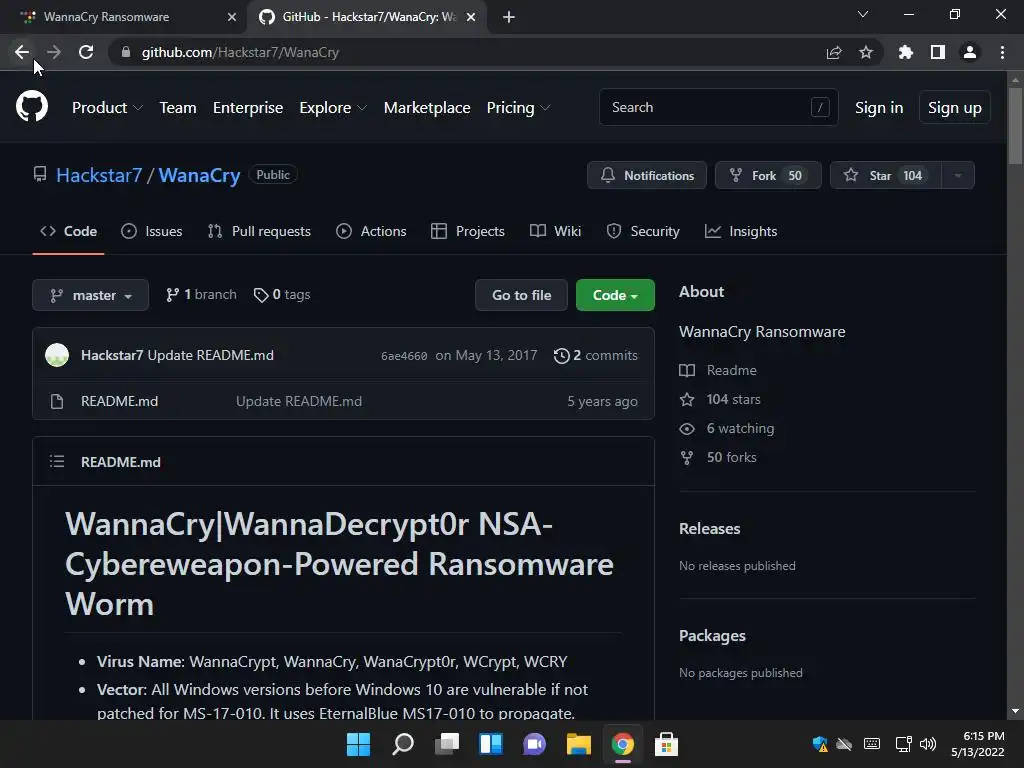
Task: Open the Insights tab
Action: point(741,231)
